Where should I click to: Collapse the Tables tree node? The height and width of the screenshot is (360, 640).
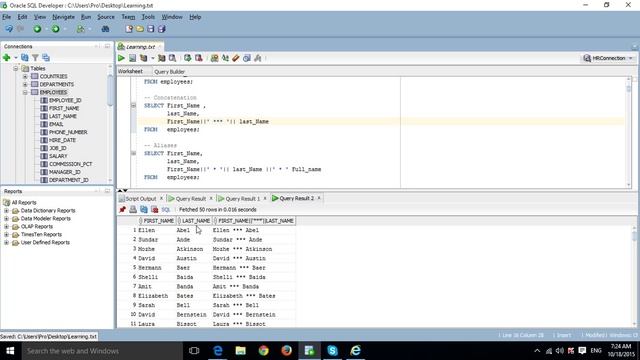pos(16,69)
